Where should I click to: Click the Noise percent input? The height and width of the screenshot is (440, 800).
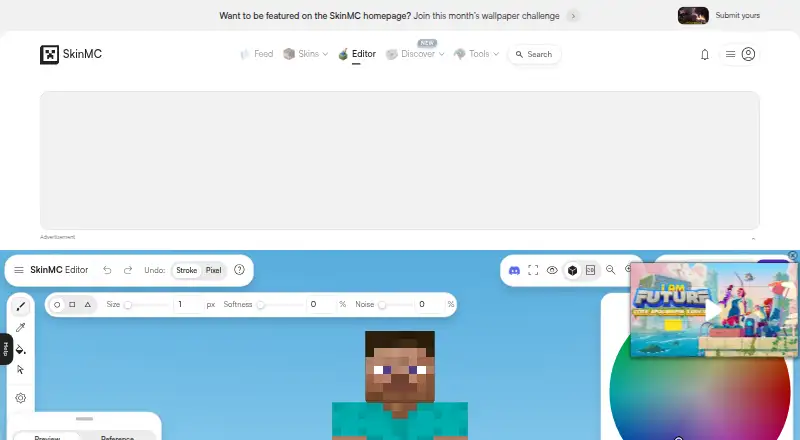click(430, 304)
